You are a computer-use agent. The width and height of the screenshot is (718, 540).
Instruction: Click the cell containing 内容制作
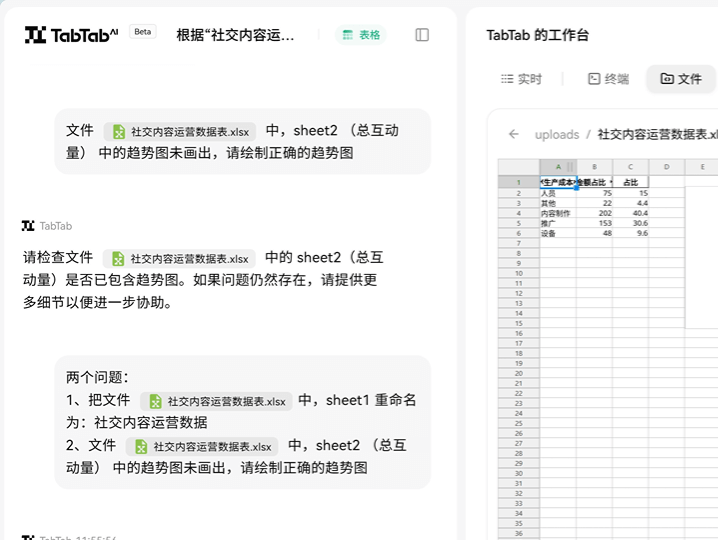click(x=555, y=213)
